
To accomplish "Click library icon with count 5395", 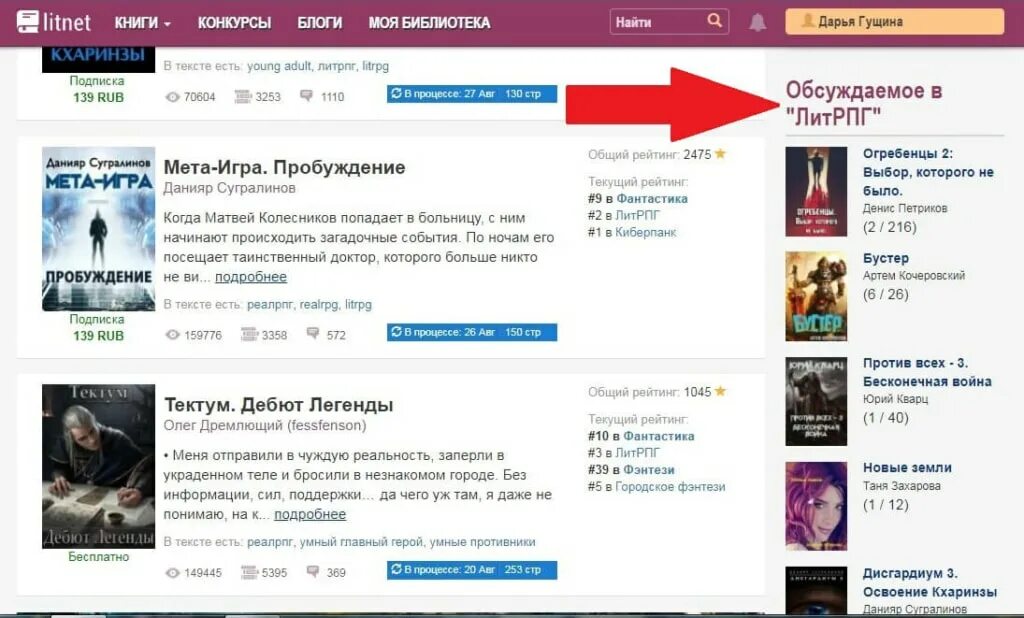I will pos(249,572).
